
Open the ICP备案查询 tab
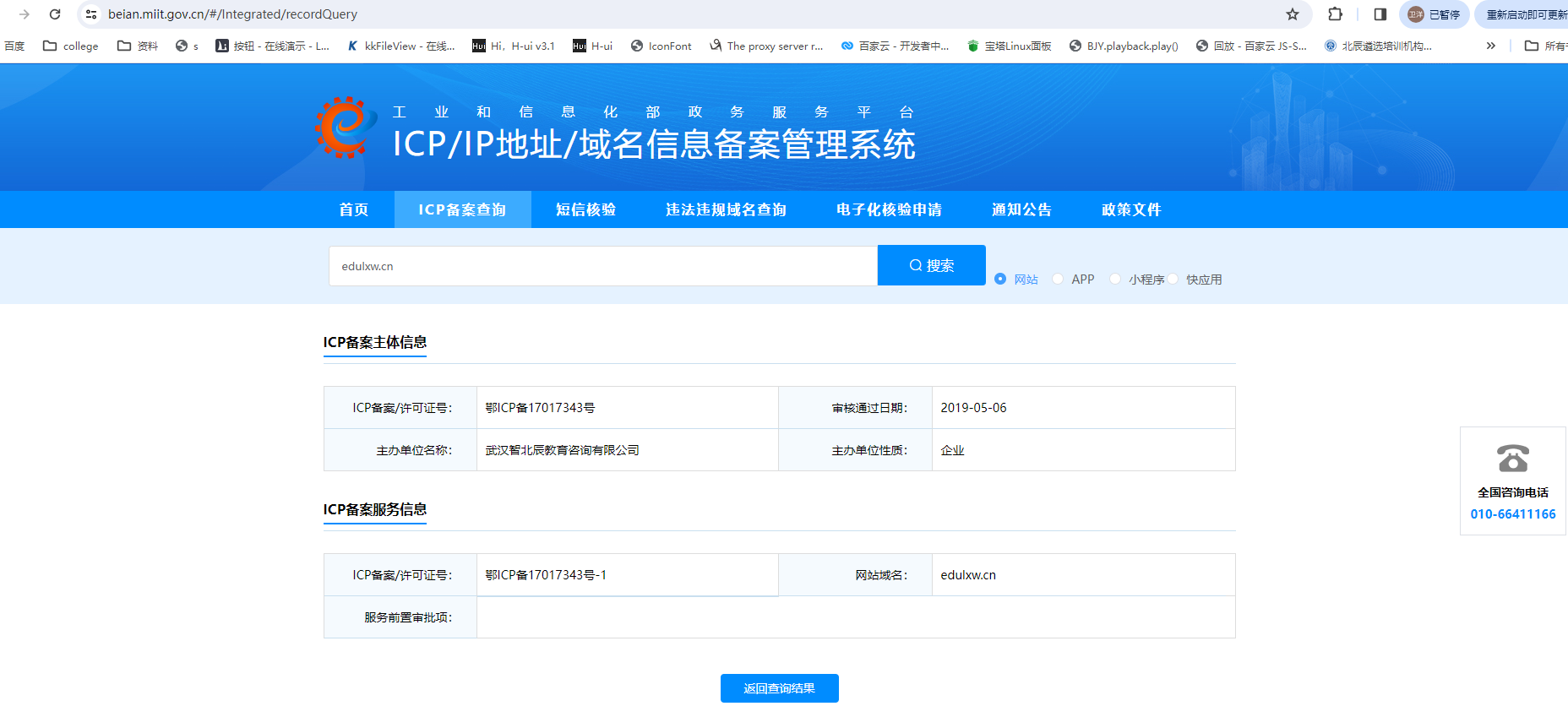point(462,209)
